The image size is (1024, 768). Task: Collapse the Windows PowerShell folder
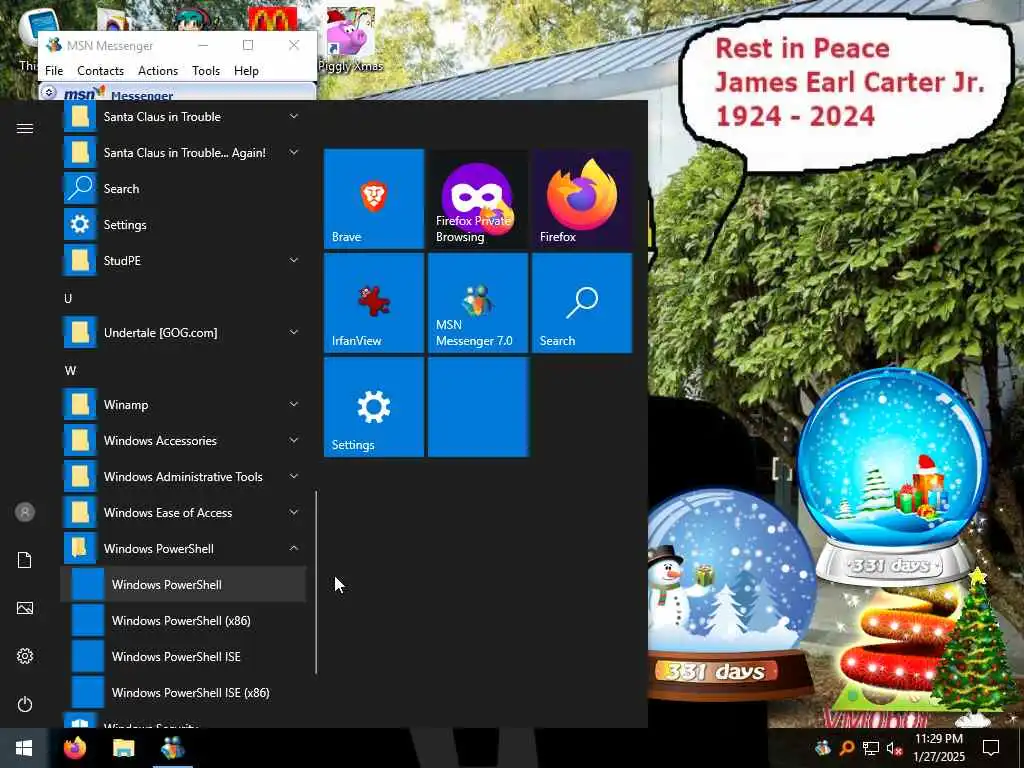tap(184, 549)
